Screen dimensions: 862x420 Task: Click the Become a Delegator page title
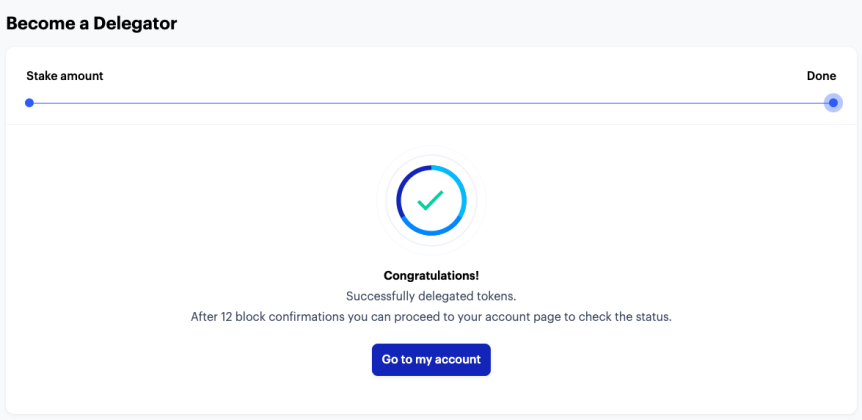click(x=91, y=24)
